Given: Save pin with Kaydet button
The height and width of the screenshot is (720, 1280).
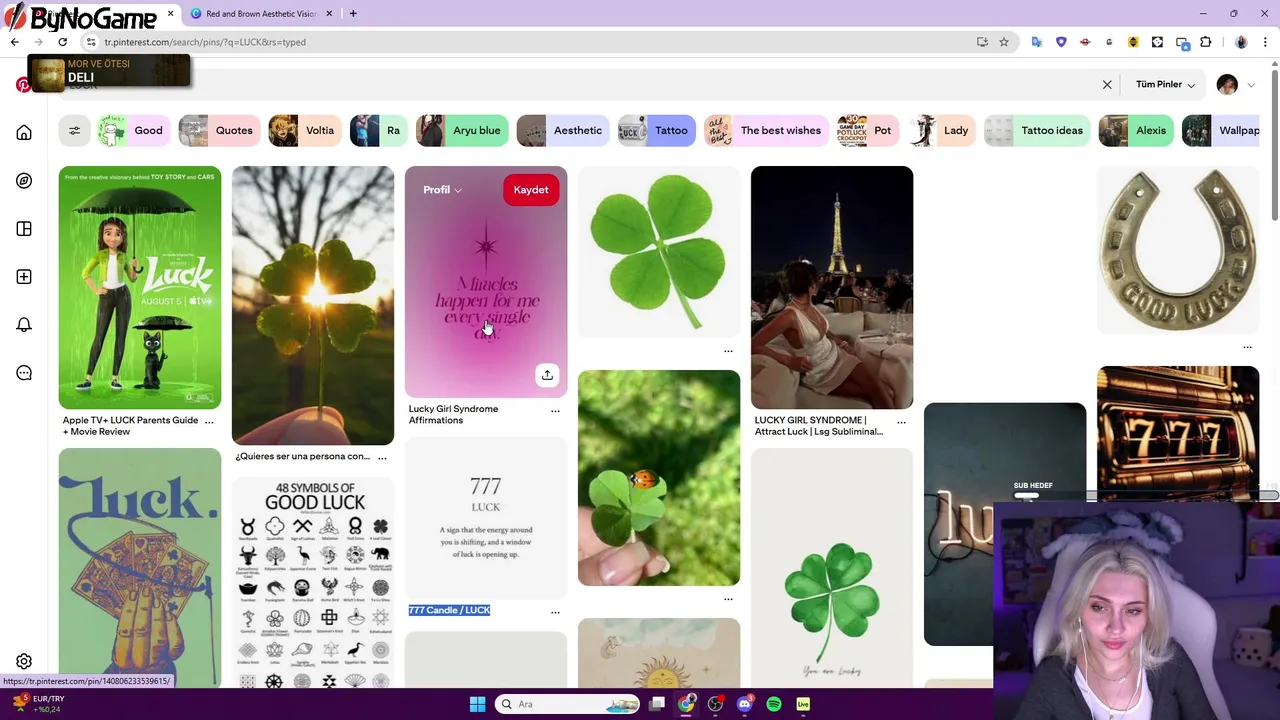Looking at the screenshot, I should coord(531,190).
